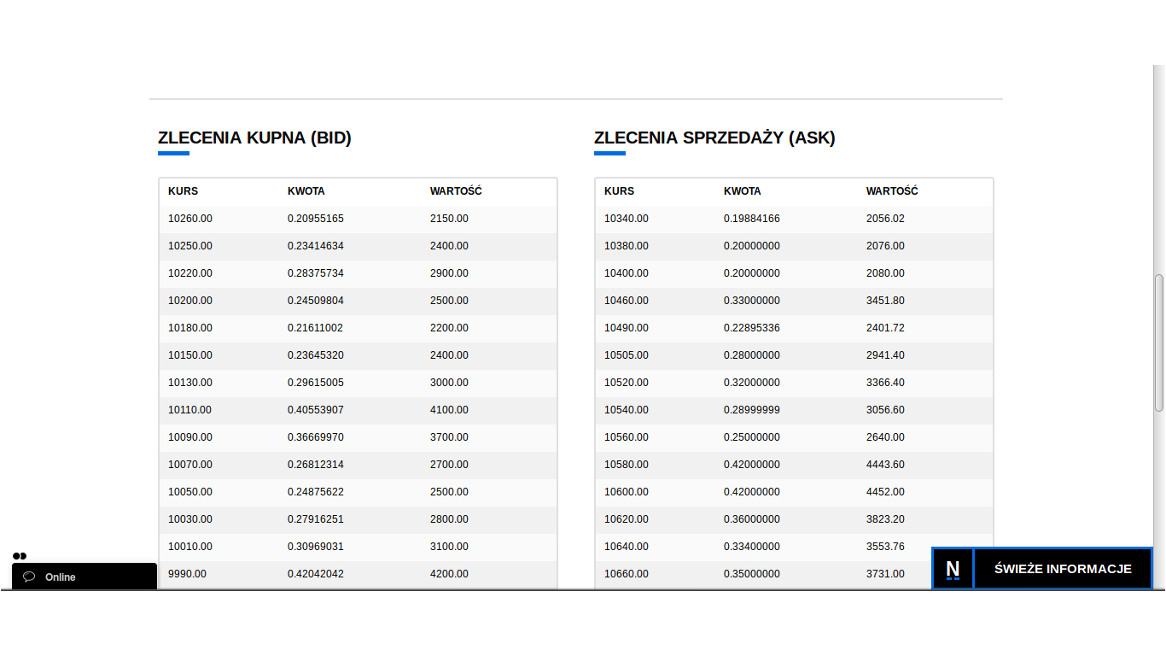Select ask rate 10380.00
Screen dimensions: 1166x656
(626, 246)
